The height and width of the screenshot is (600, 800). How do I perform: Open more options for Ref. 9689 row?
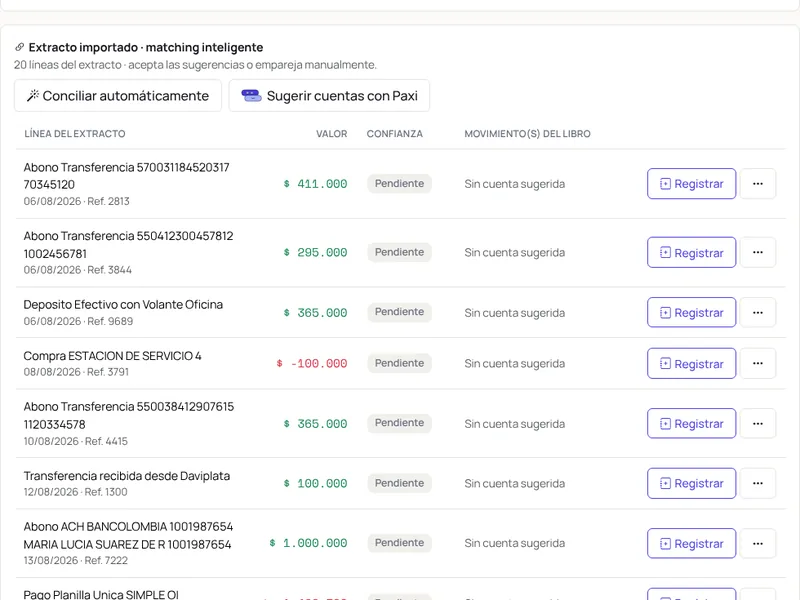(x=758, y=312)
